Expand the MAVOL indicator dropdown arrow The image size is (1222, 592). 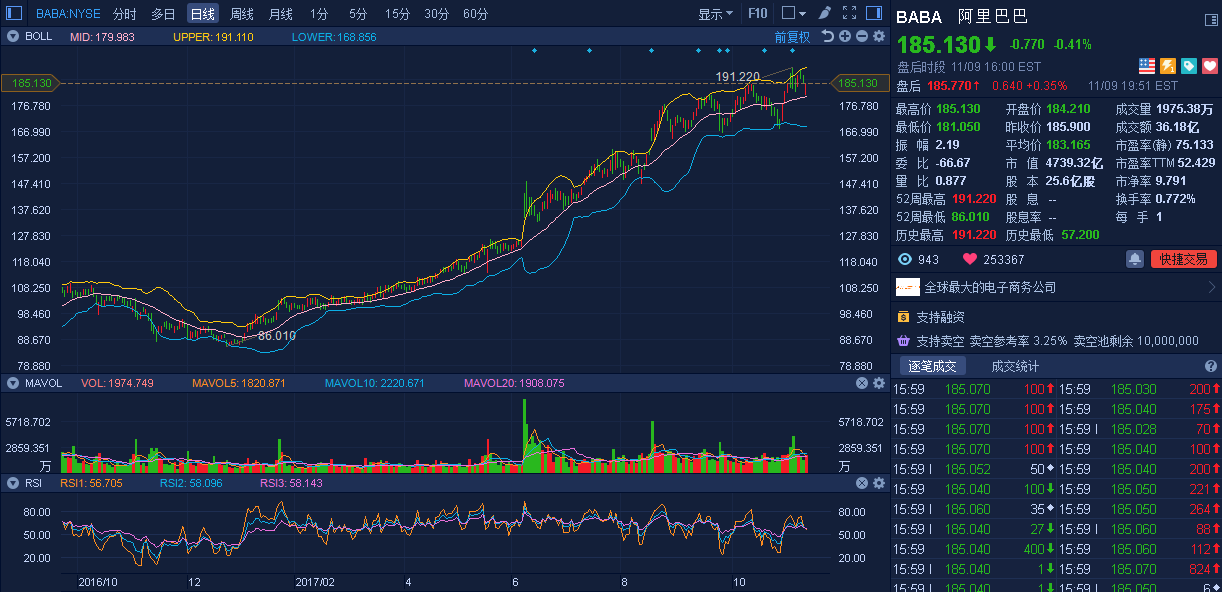[13, 383]
